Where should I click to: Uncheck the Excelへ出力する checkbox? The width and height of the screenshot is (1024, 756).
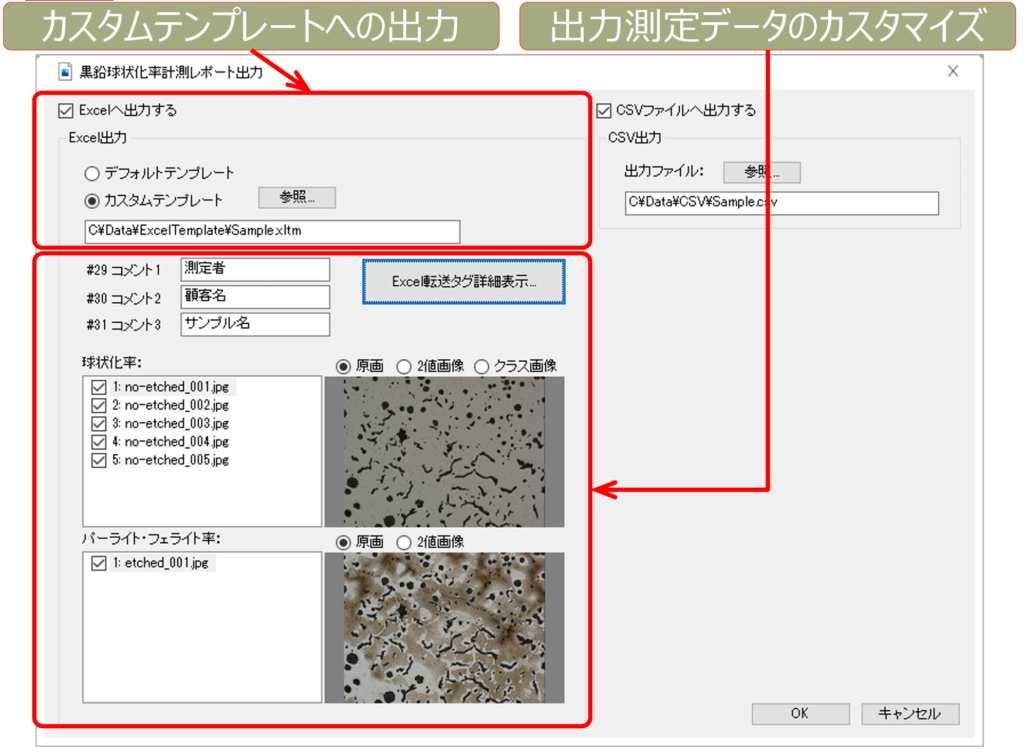pos(67,110)
